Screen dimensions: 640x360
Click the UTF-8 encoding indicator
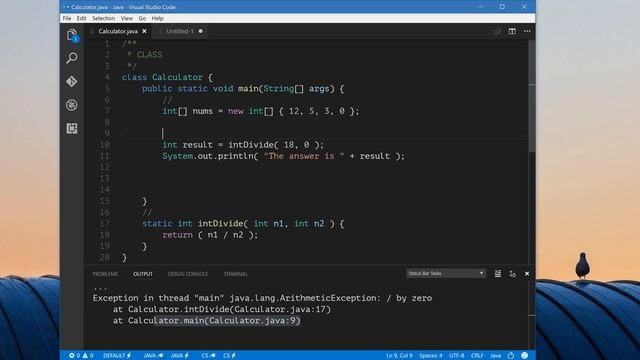point(457,356)
